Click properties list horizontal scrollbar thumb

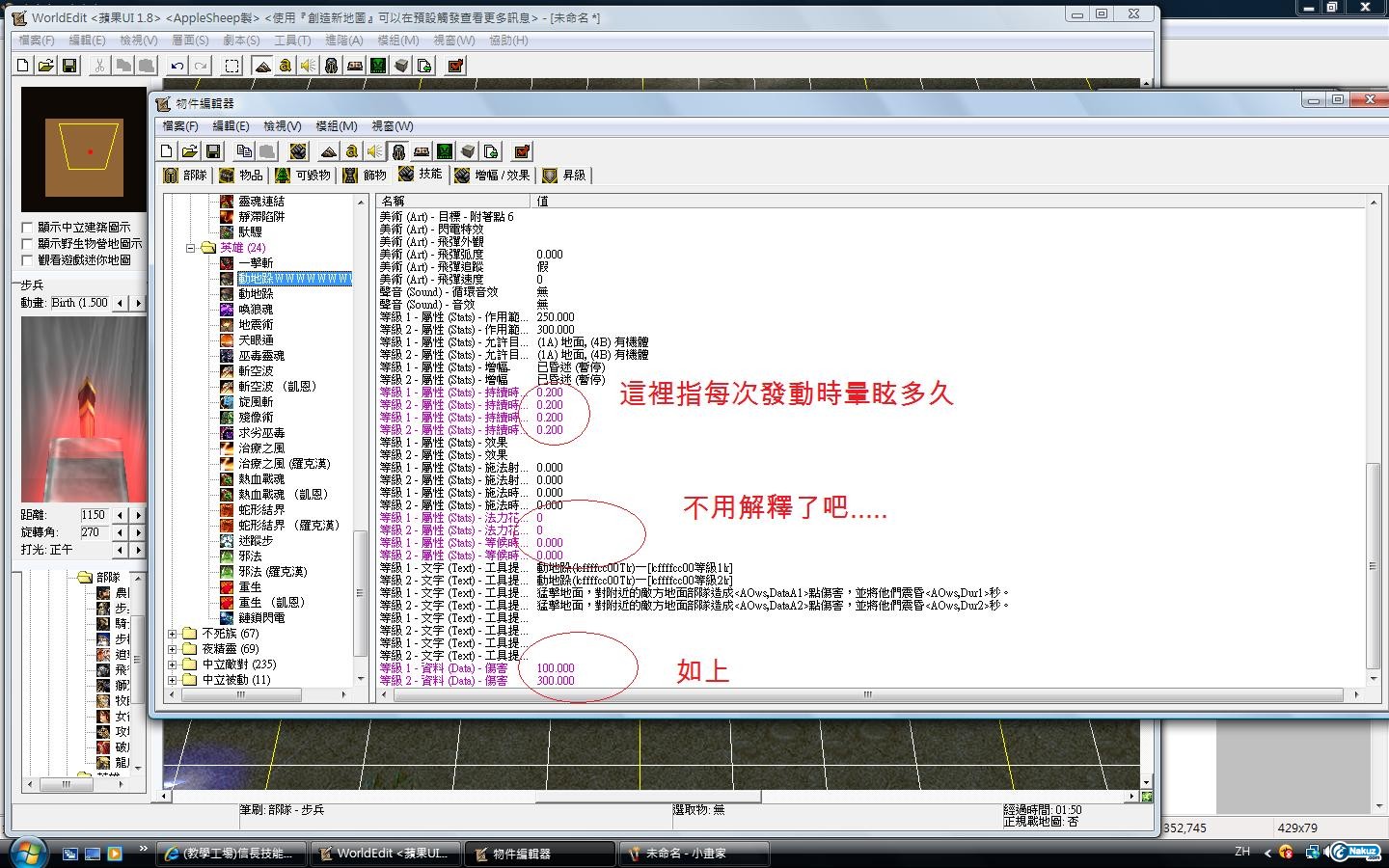[866, 694]
